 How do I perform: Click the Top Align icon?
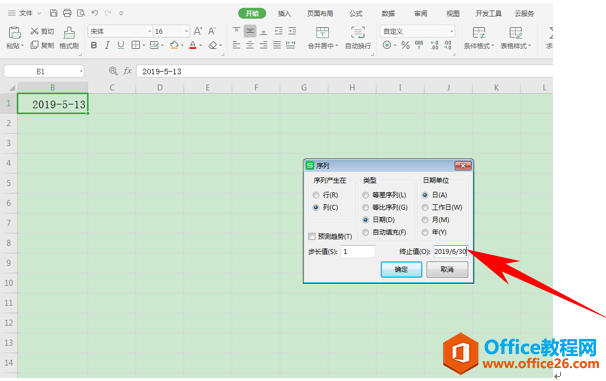(237, 31)
